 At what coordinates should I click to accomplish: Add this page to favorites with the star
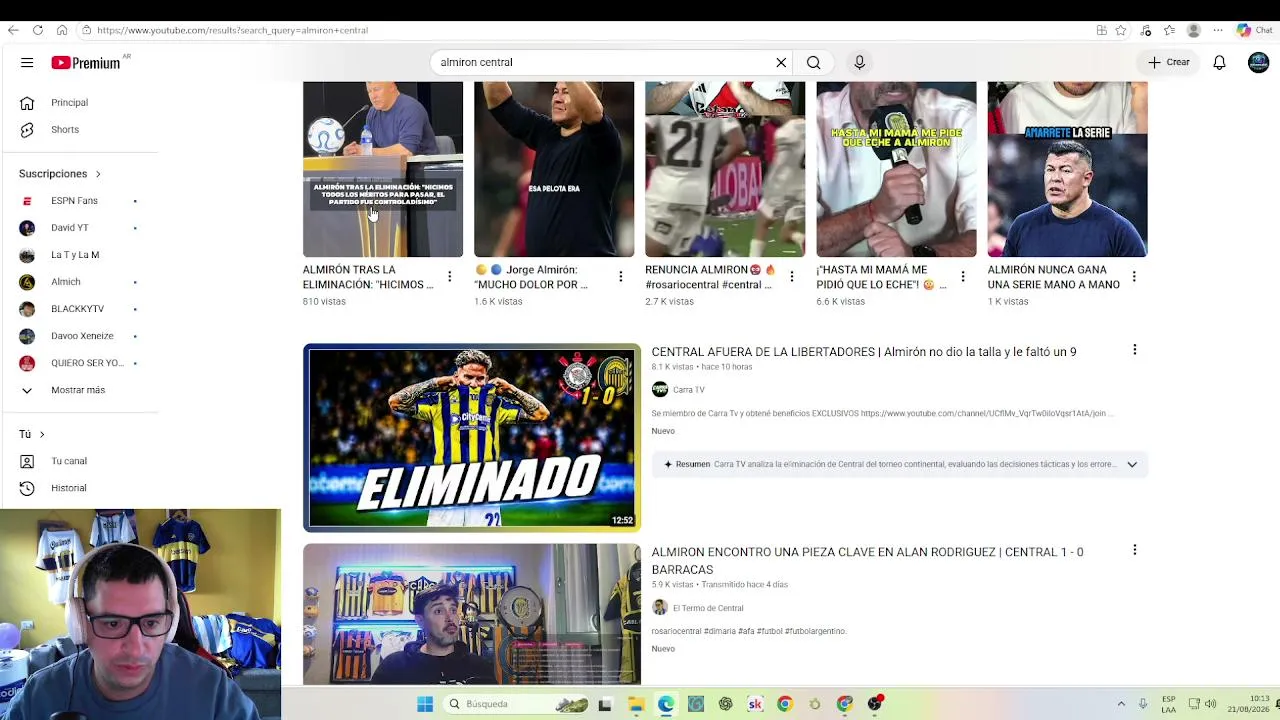point(1121,30)
